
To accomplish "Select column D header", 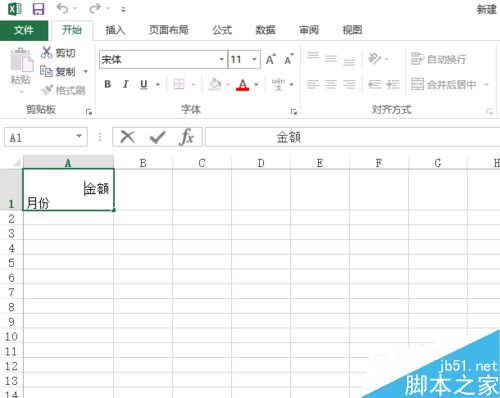I will tap(261, 163).
